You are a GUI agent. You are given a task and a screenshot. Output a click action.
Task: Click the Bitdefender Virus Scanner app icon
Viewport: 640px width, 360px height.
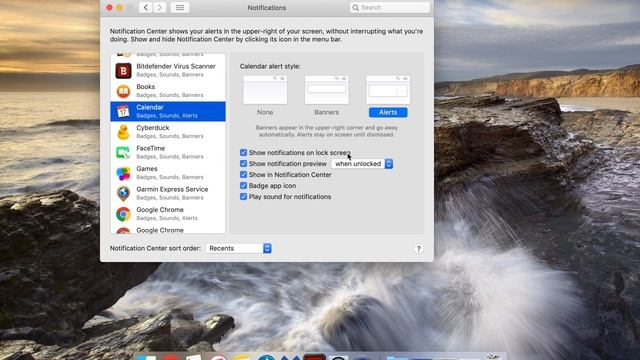click(x=123, y=71)
